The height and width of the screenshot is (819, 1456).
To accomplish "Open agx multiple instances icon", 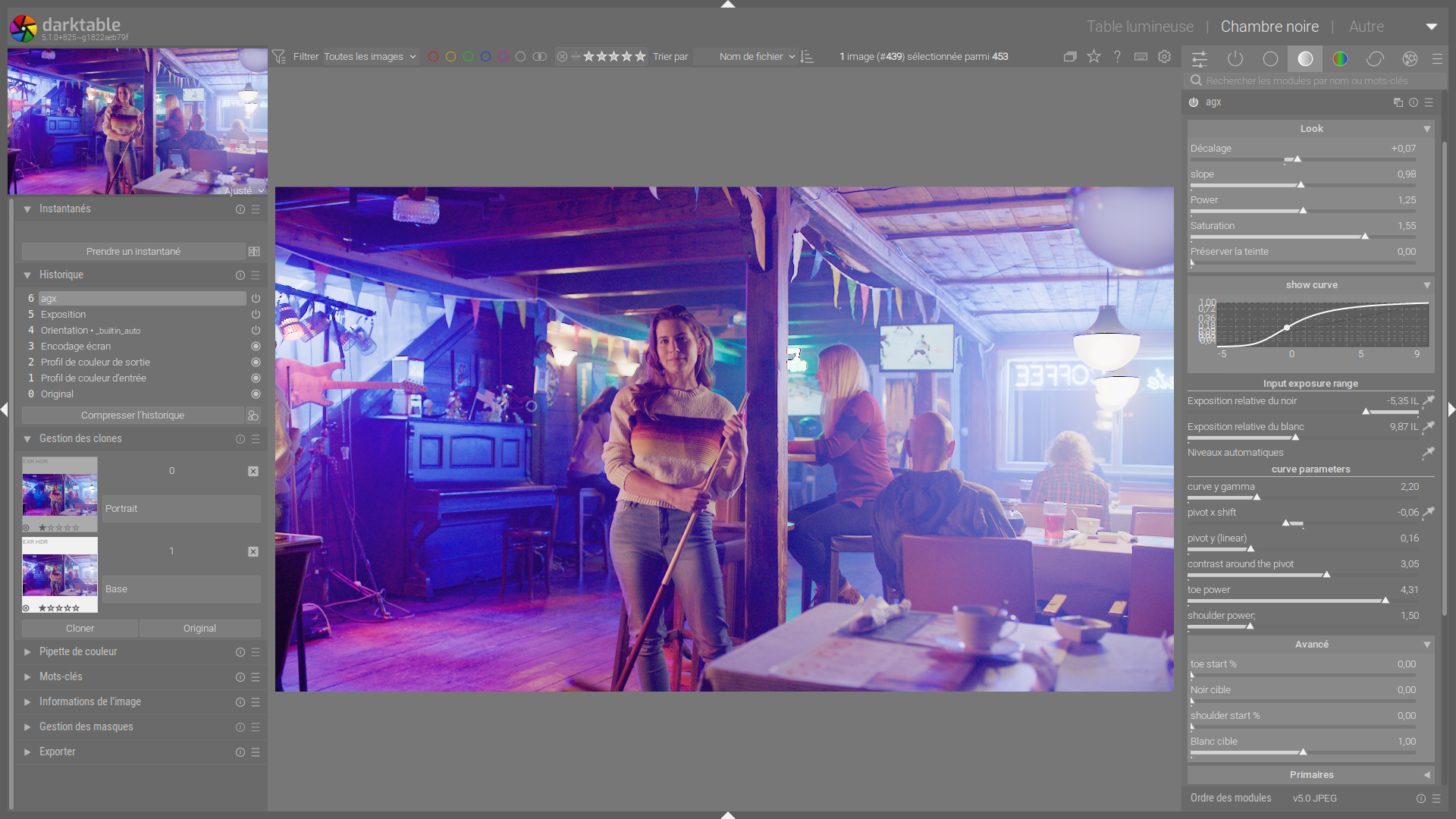I will [1398, 102].
